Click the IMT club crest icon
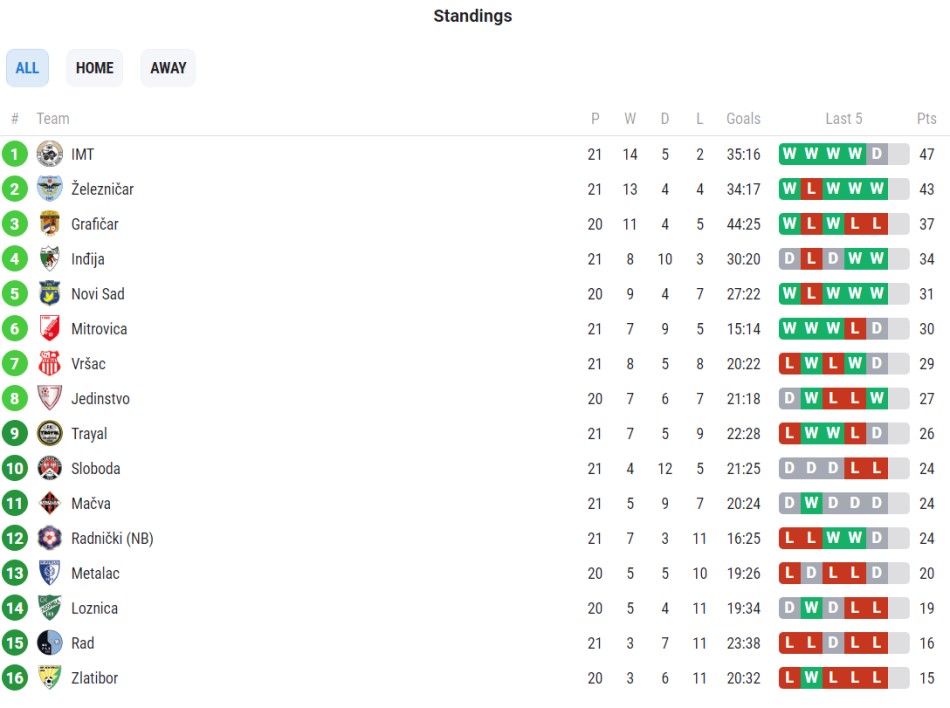This screenshot has height=708, width=950. pos(50,154)
